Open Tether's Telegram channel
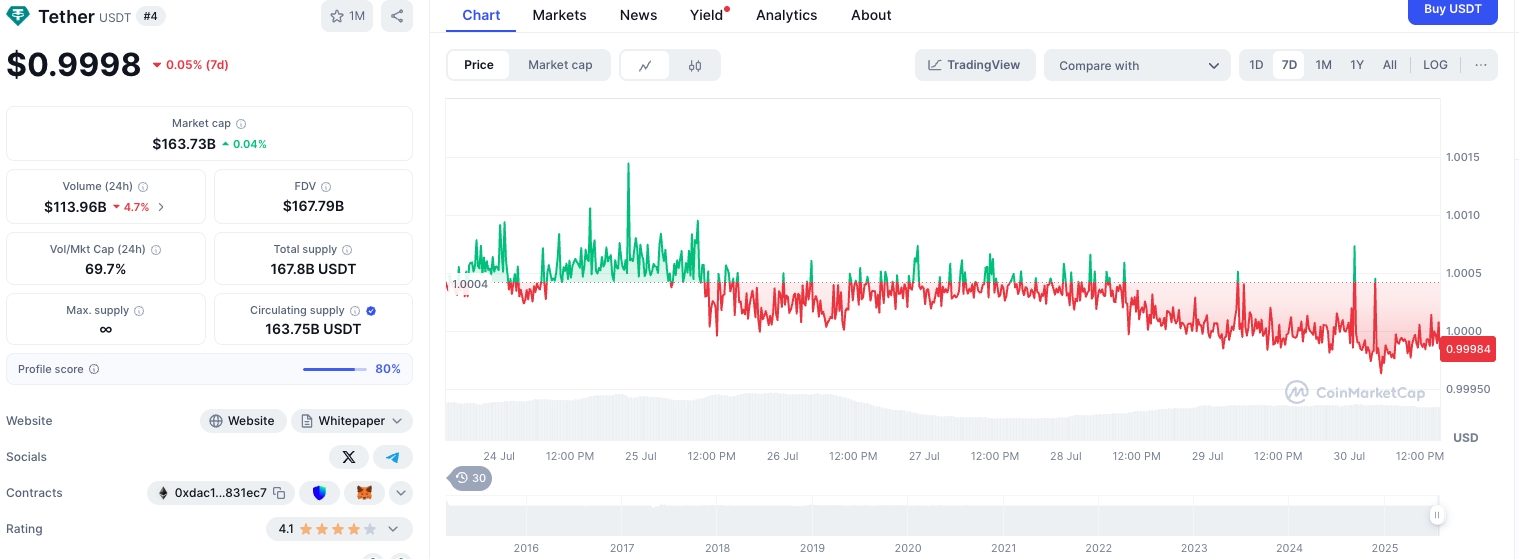 (393, 457)
